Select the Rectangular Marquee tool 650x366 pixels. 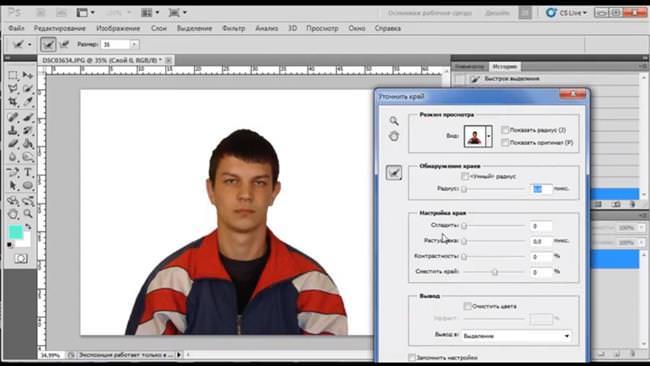coord(13,75)
